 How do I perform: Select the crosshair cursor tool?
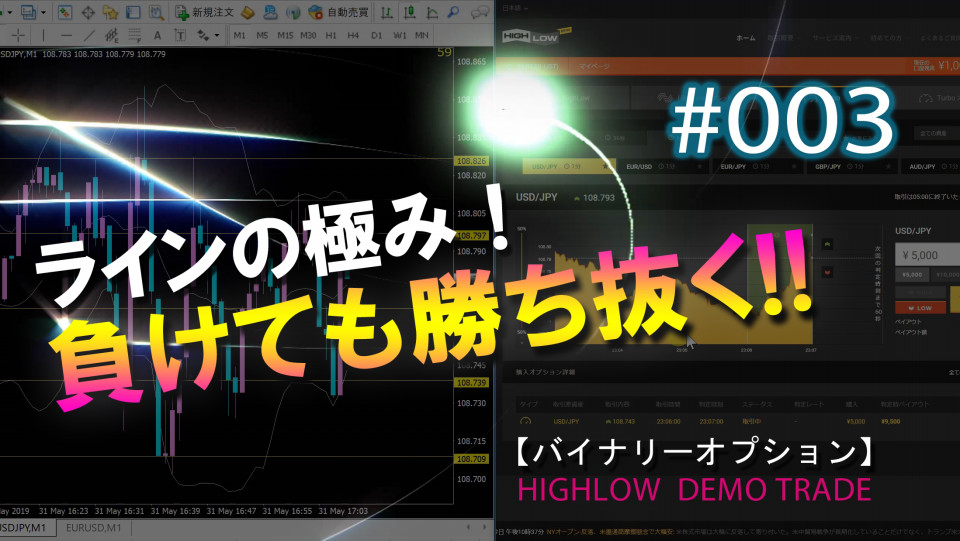(18, 35)
